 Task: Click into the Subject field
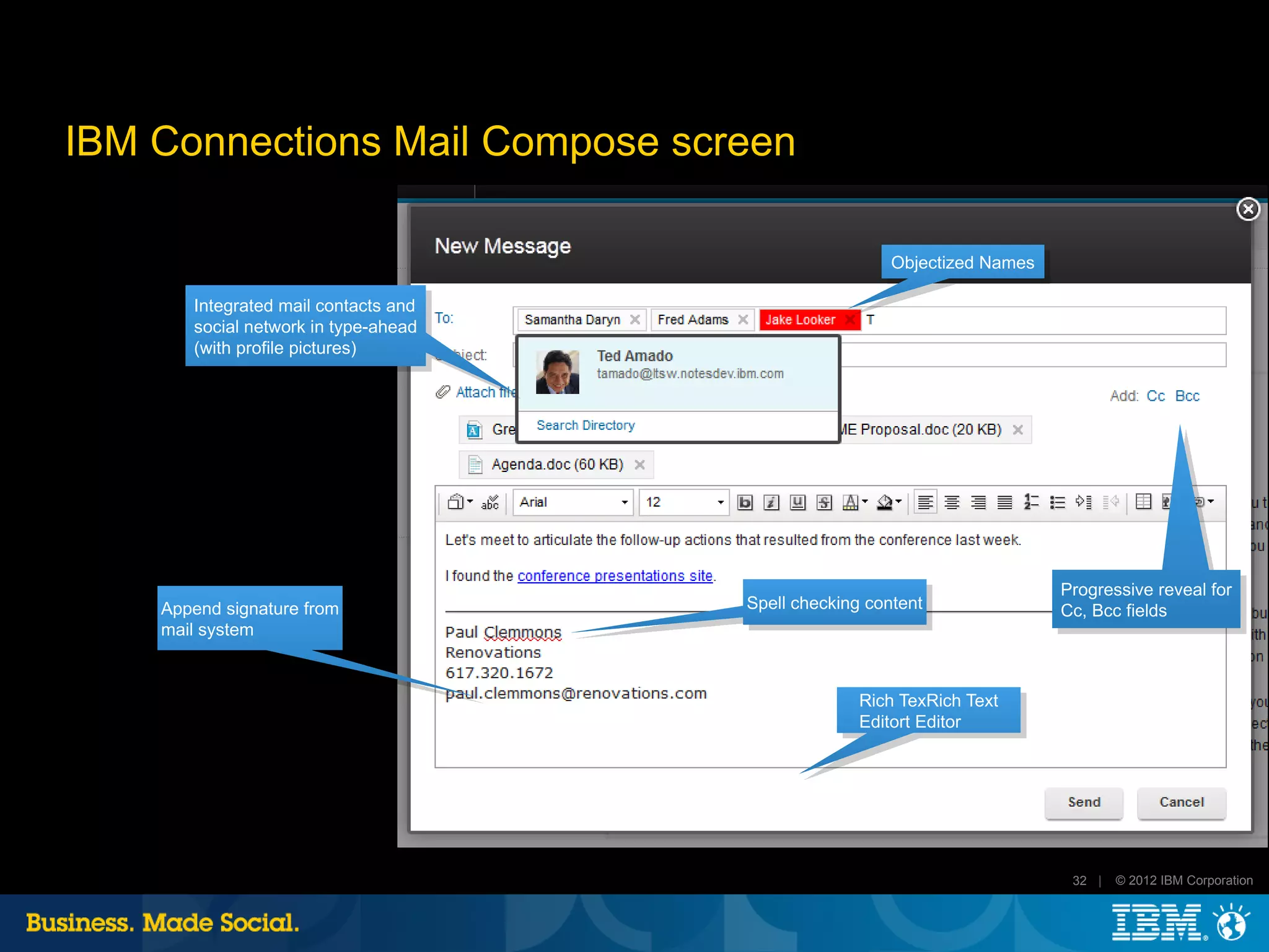(x=1033, y=355)
